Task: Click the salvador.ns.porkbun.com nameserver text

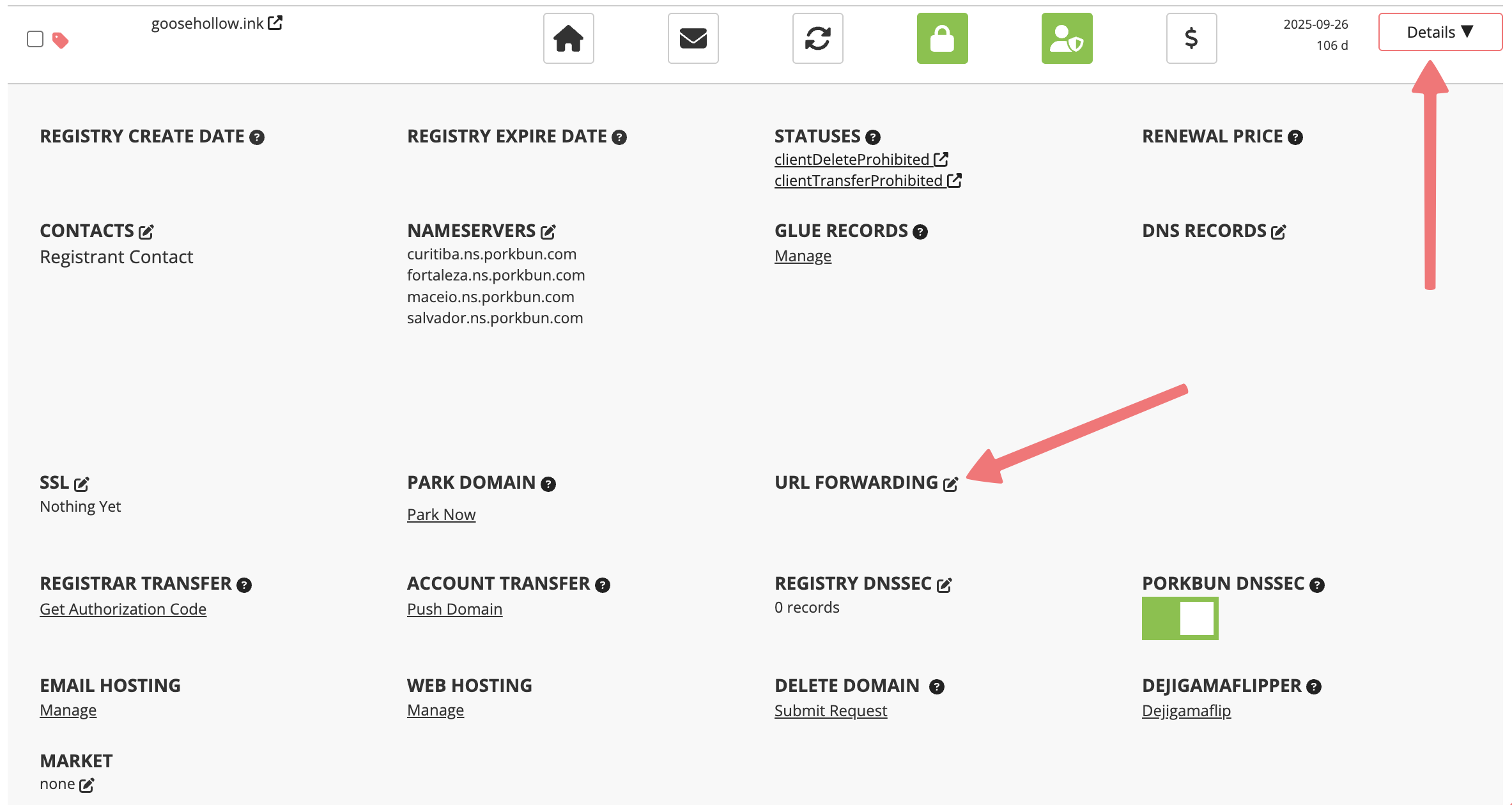Action: coord(495,318)
